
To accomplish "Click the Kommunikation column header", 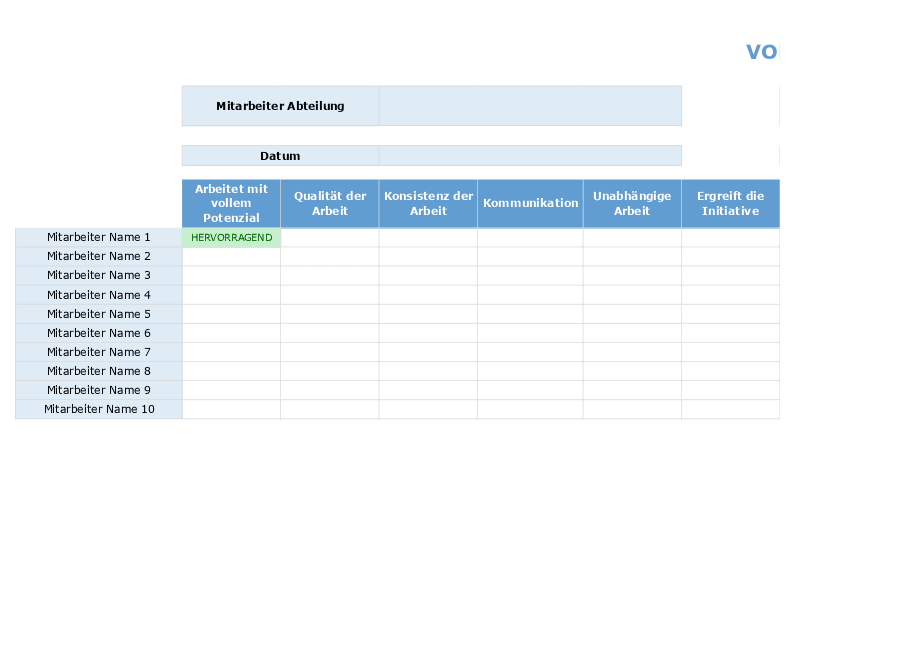I will [530, 204].
